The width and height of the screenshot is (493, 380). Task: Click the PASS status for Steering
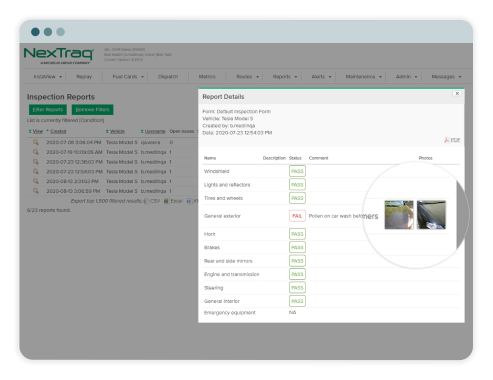297,288
